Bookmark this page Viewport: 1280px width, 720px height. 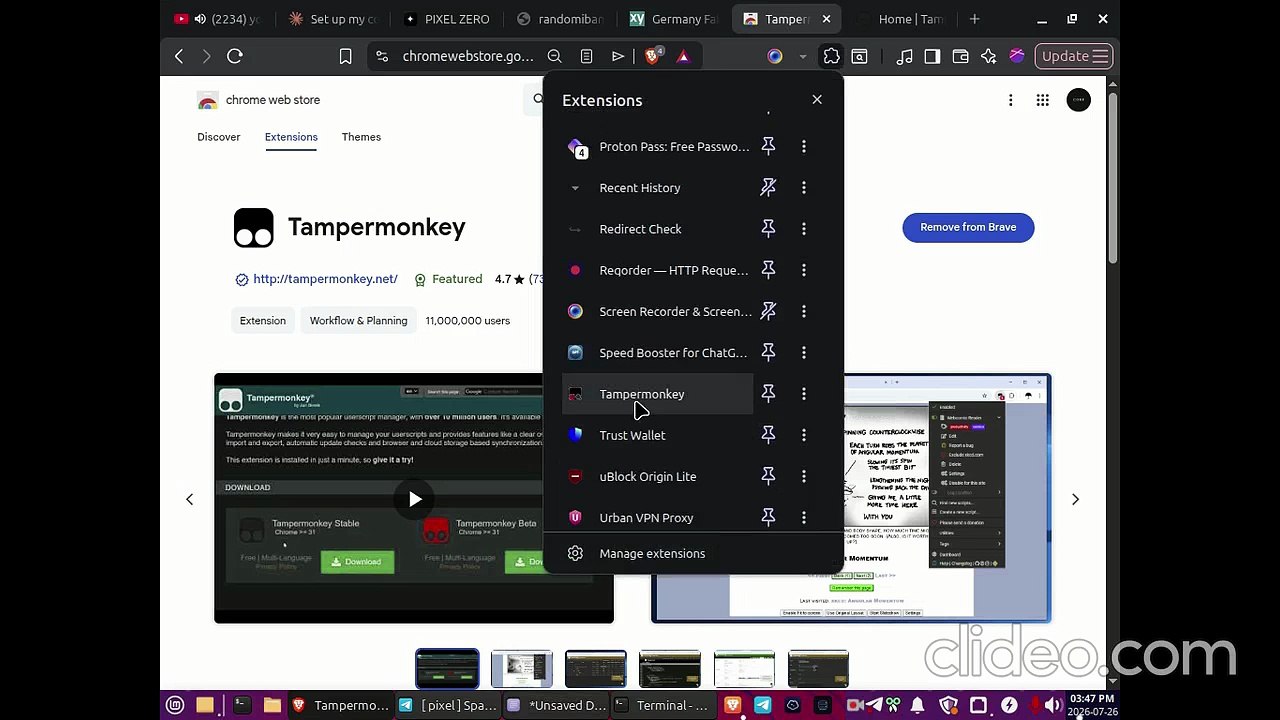(x=345, y=56)
